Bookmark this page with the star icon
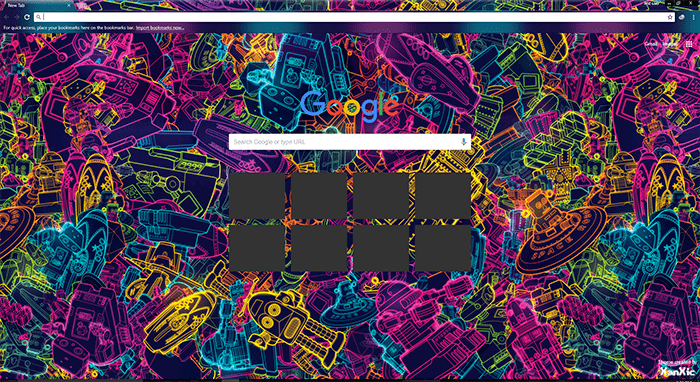700x382 pixels. point(670,17)
